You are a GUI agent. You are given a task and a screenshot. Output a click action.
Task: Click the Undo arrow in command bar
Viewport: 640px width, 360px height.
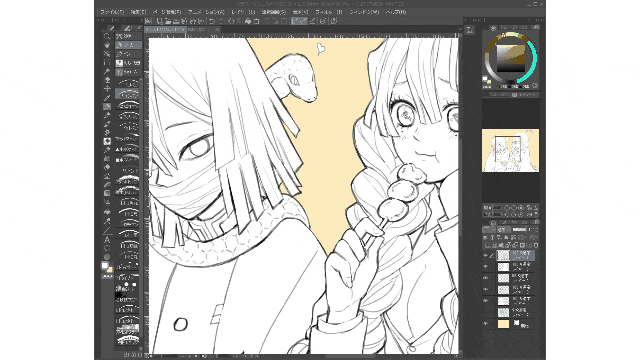[212, 21]
